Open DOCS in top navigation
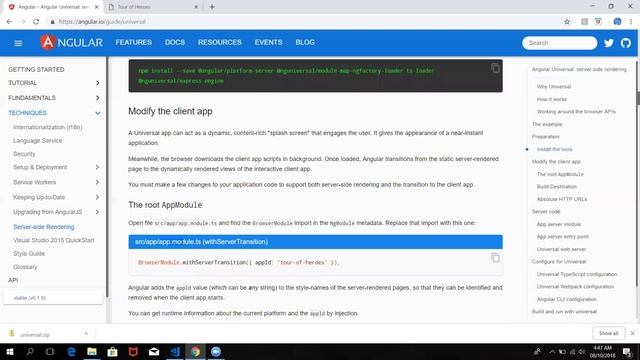Screen dimensions: 640x360 [x=175, y=42]
